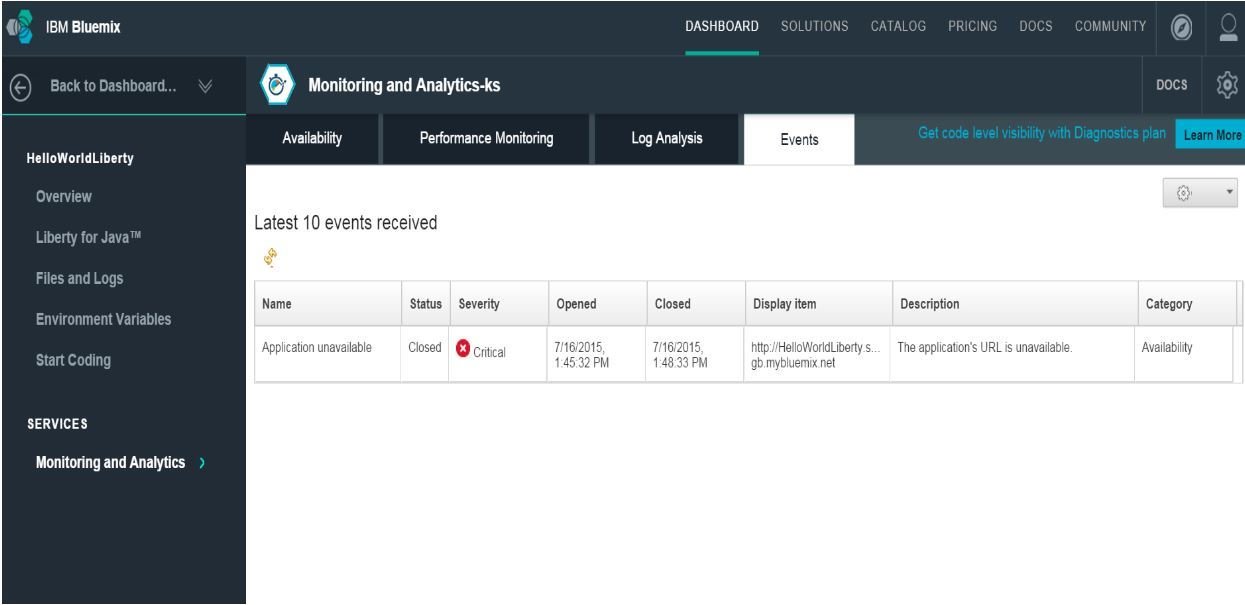Open Liberty for Java in sidebar
Screen dimensions: 1245x605
click(x=88, y=238)
